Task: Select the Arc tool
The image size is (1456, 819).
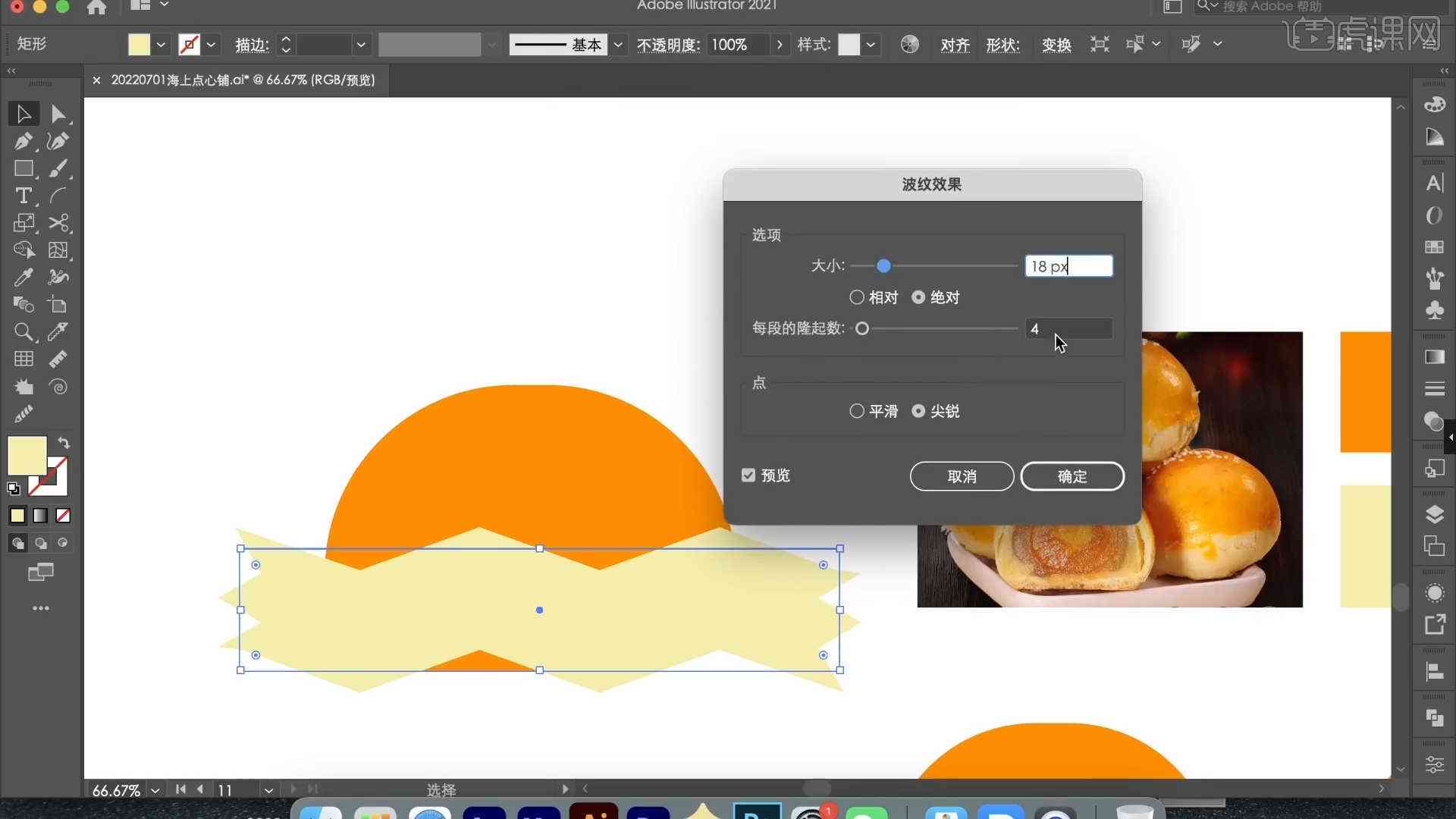Action: (x=58, y=196)
